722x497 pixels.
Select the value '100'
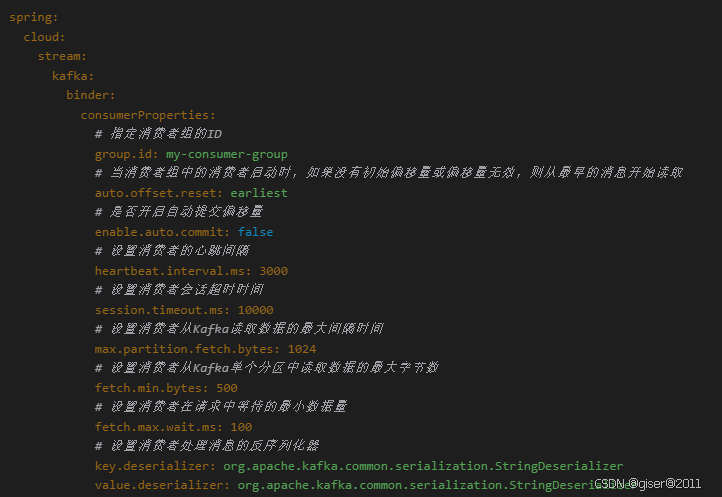(x=241, y=427)
